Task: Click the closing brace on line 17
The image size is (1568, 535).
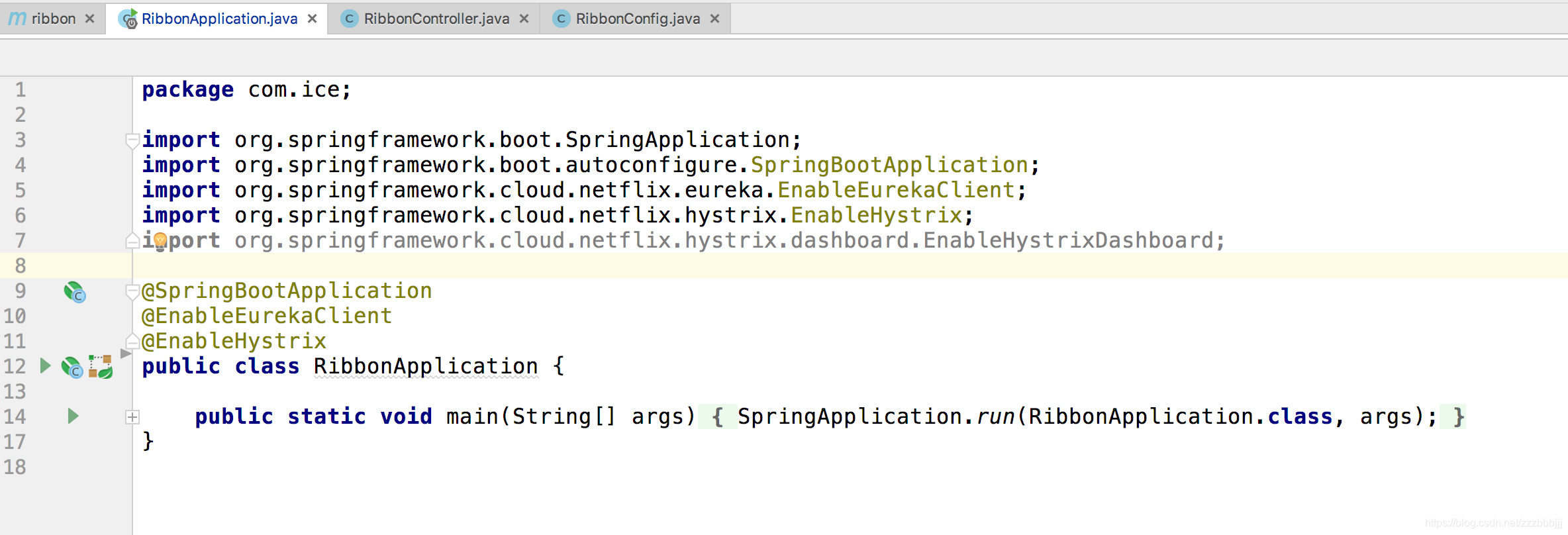Action: point(148,441)
